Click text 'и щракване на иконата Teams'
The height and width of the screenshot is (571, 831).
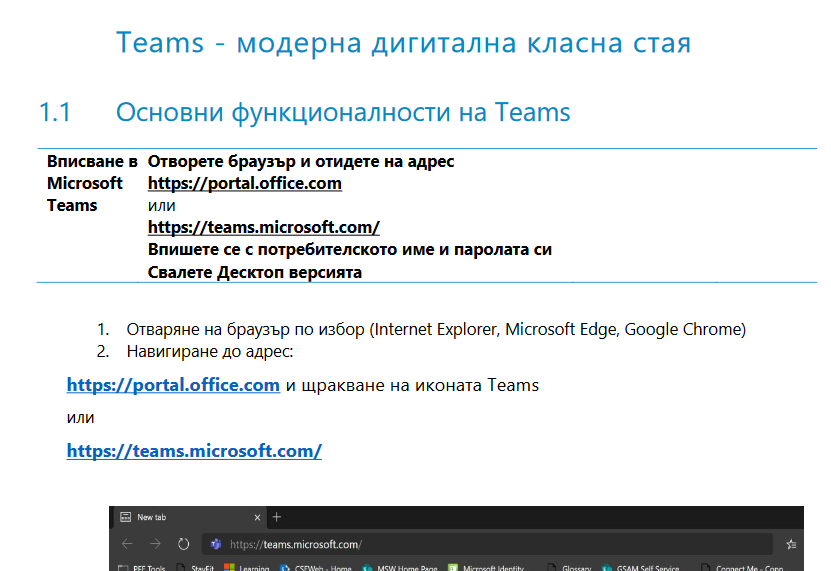pyautogui.click(x=412, y=385)
